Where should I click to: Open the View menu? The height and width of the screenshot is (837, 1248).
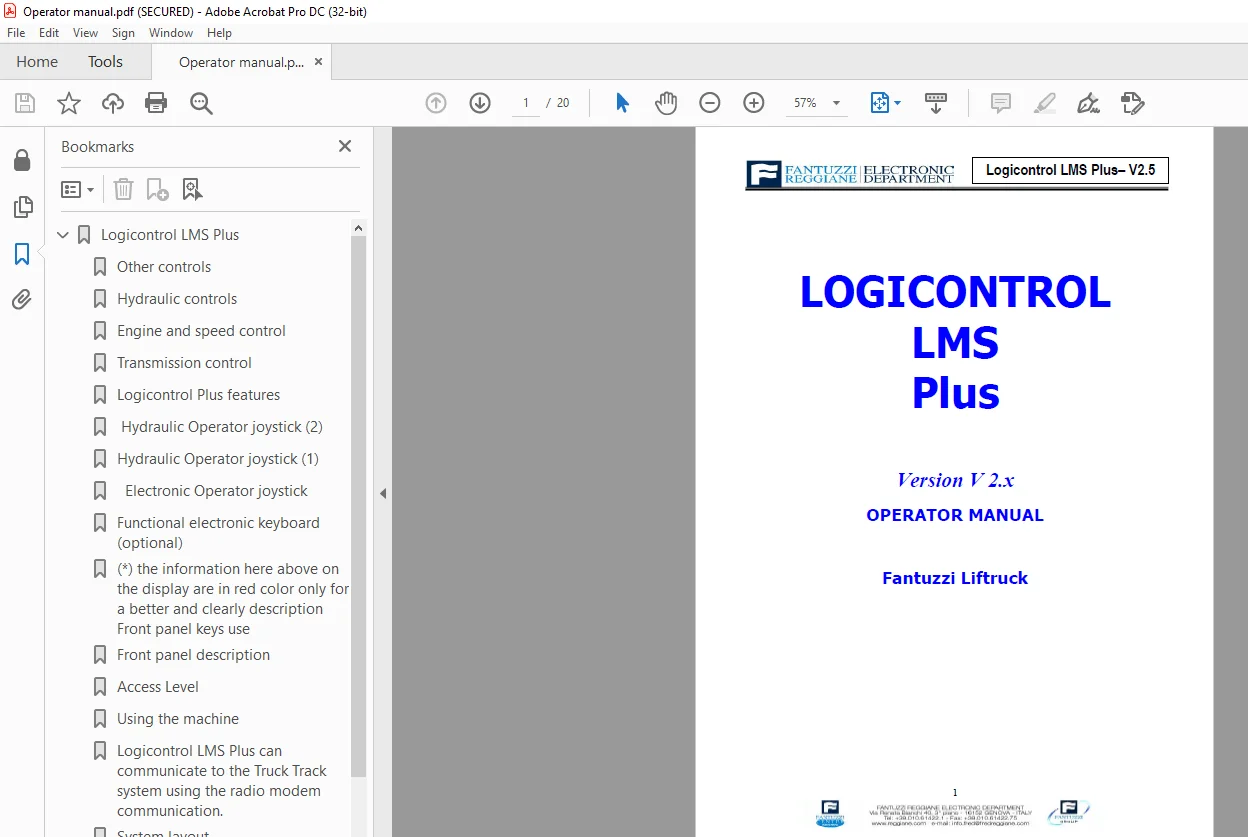tap(85, 33)
